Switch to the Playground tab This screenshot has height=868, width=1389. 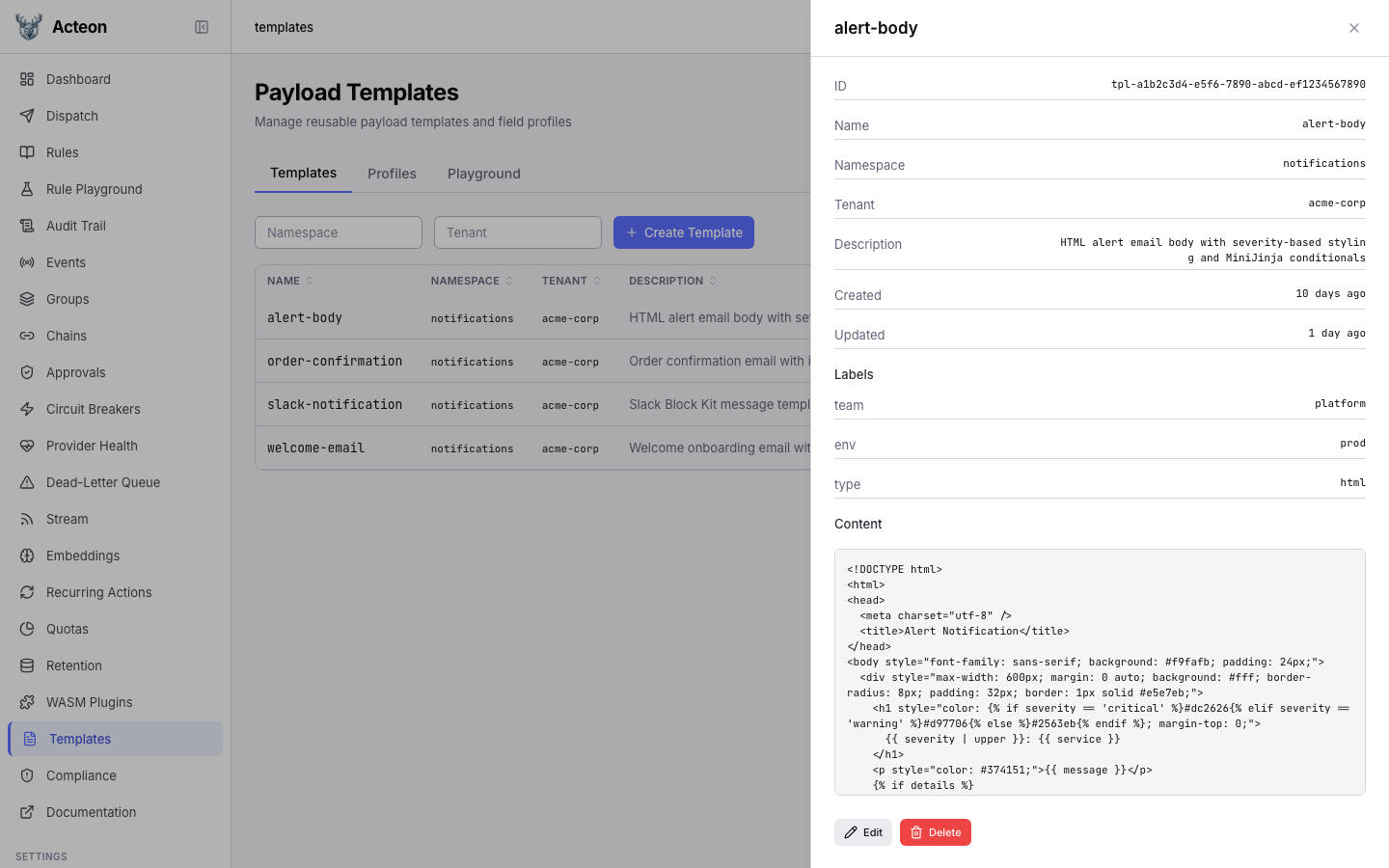[x=483, y=174]
